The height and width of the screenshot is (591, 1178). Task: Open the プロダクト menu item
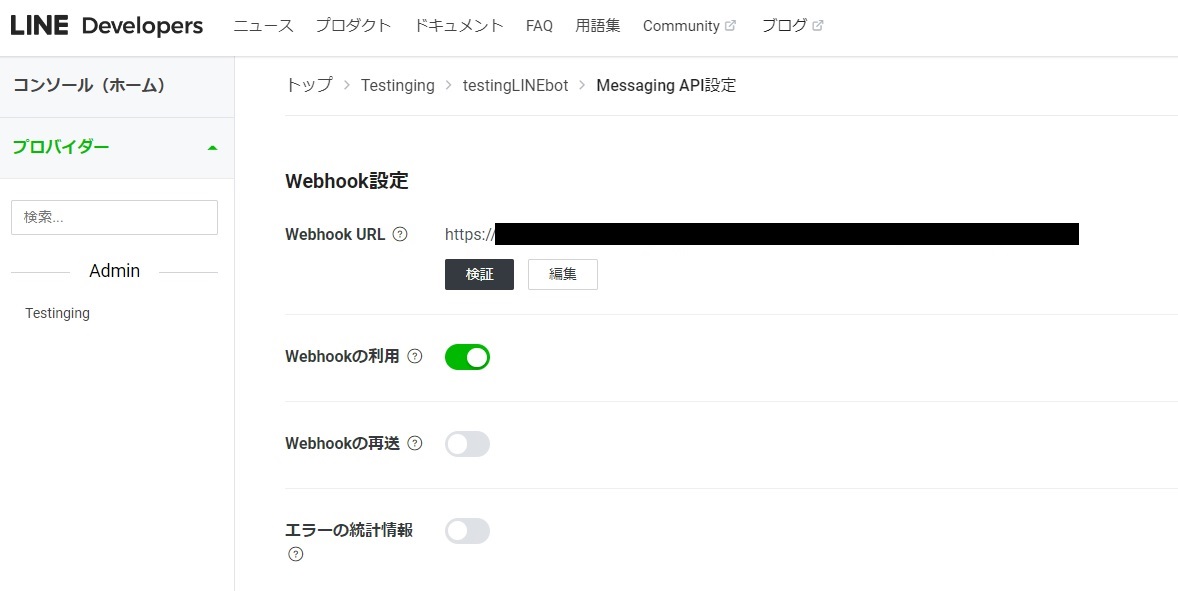tap(353, 26)
